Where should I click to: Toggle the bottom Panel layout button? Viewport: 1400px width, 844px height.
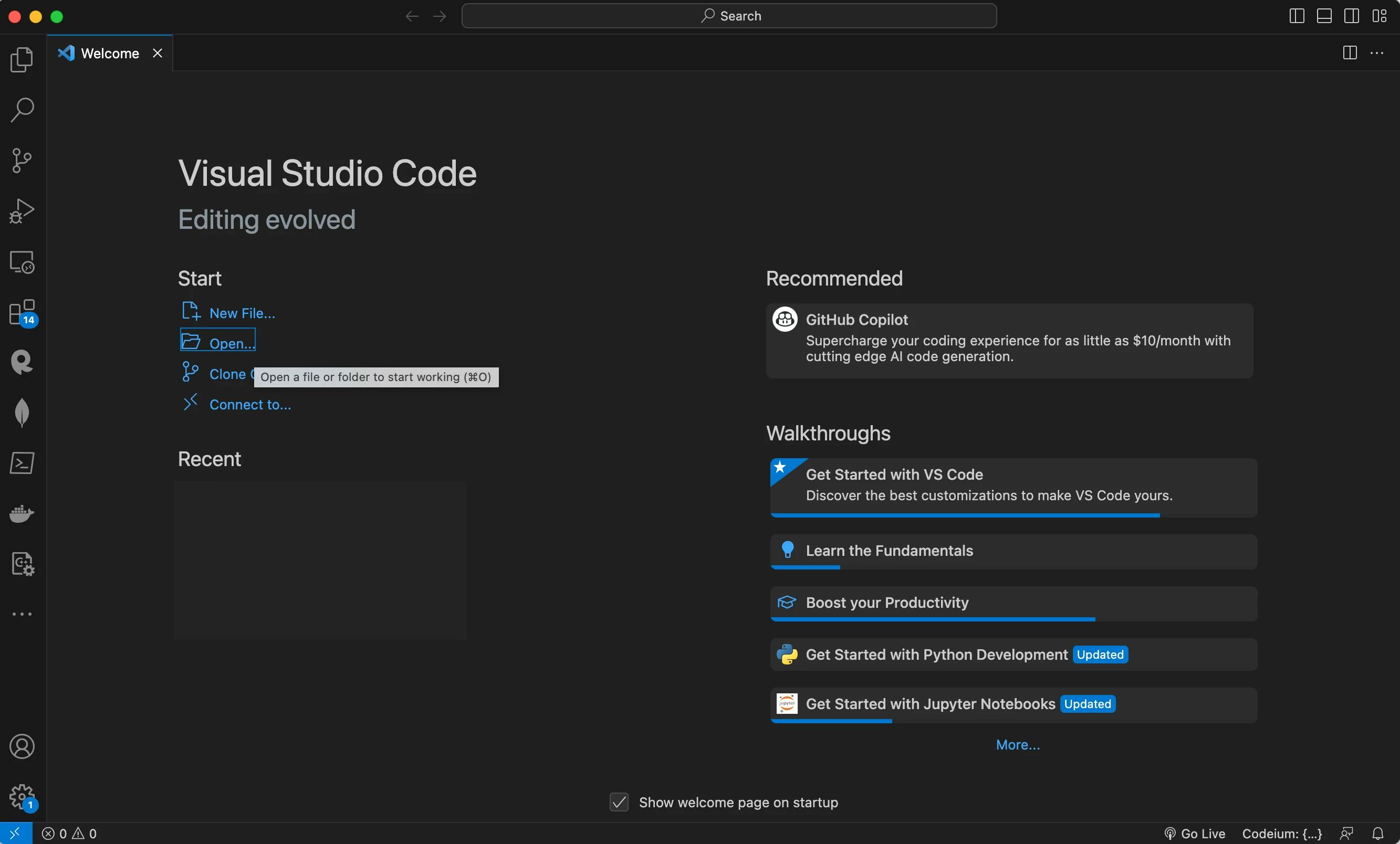click(x=1324, y=16)
